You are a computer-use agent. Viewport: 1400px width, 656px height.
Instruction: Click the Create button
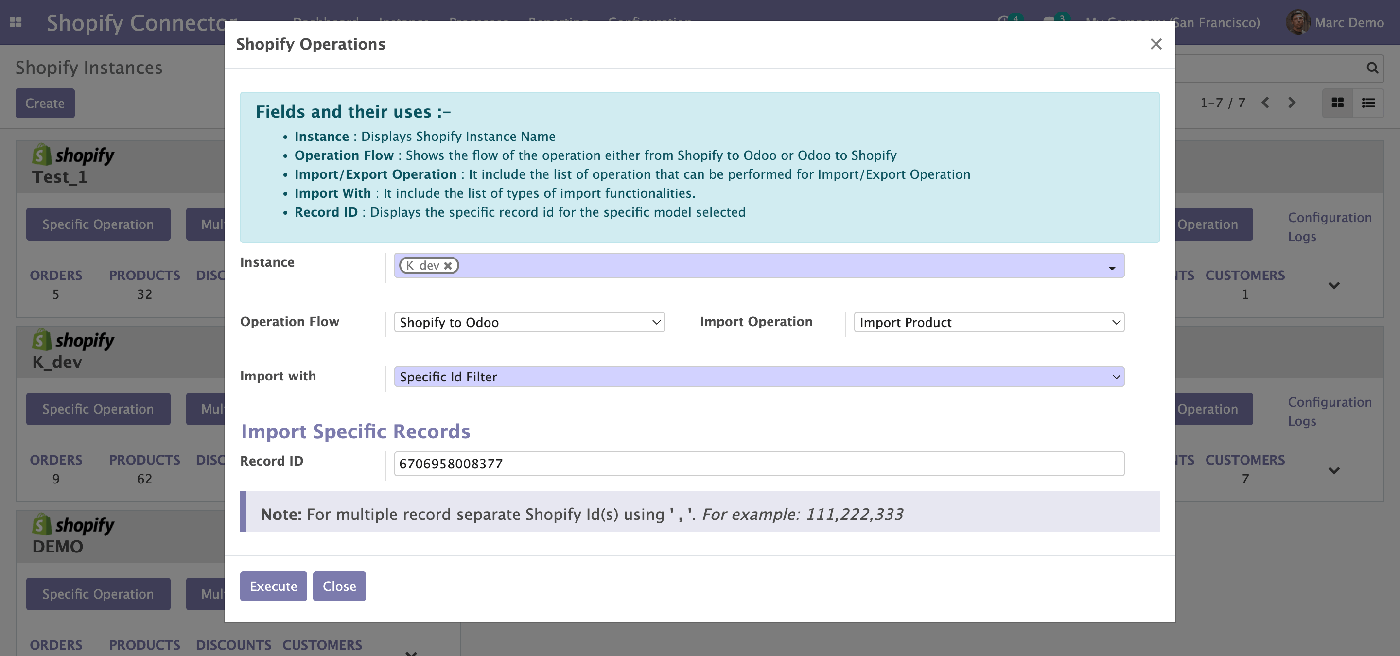coord(45,103)
